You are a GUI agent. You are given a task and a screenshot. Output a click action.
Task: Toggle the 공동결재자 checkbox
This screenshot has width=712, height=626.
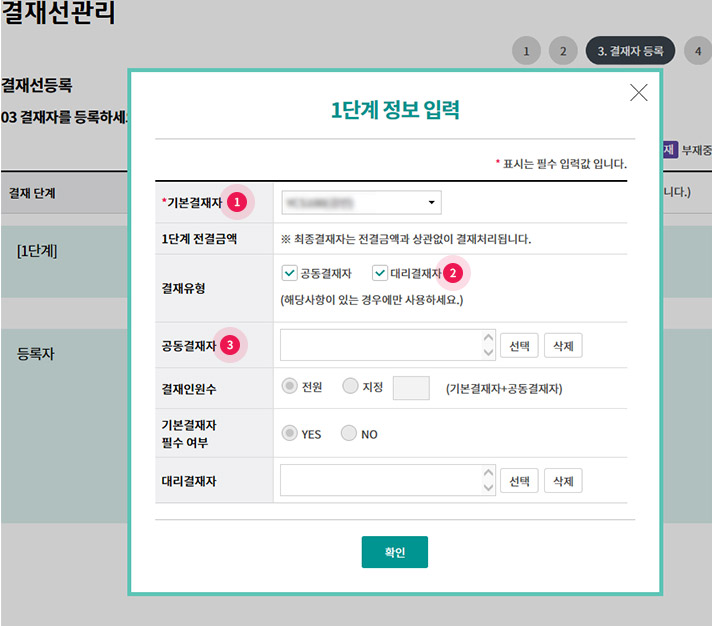[290, 272]
